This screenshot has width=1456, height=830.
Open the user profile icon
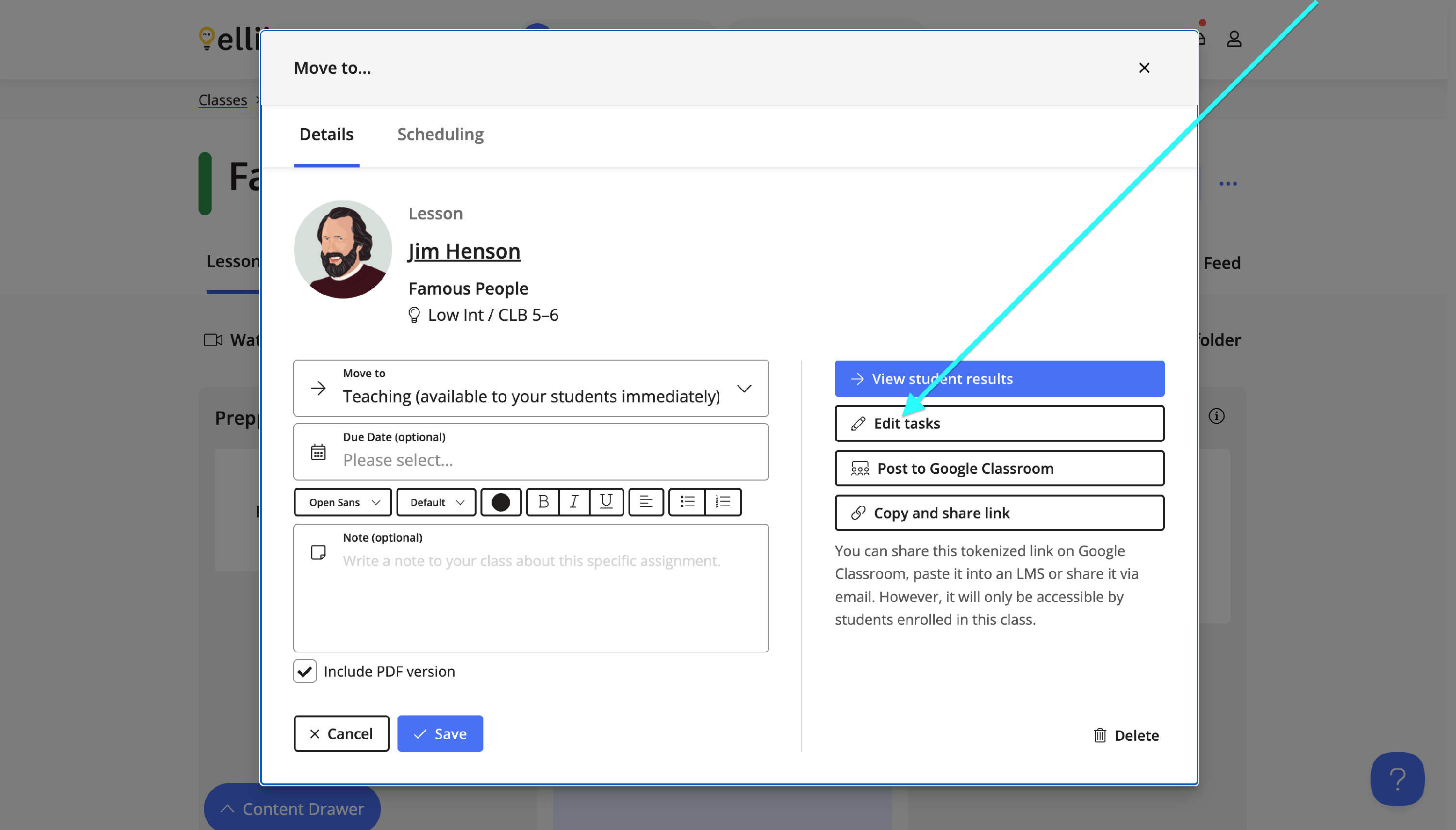pos(1234,39)
